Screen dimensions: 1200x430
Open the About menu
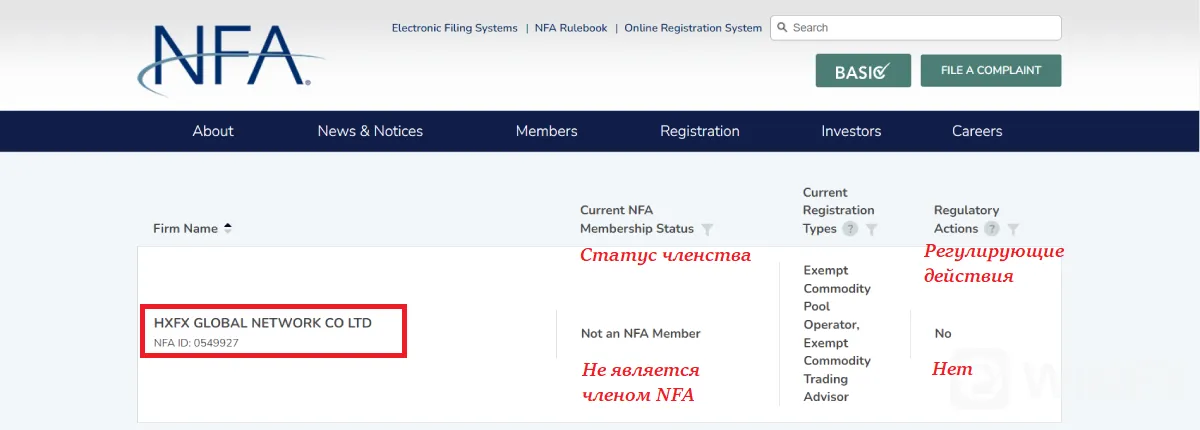(x=213, y=131)
